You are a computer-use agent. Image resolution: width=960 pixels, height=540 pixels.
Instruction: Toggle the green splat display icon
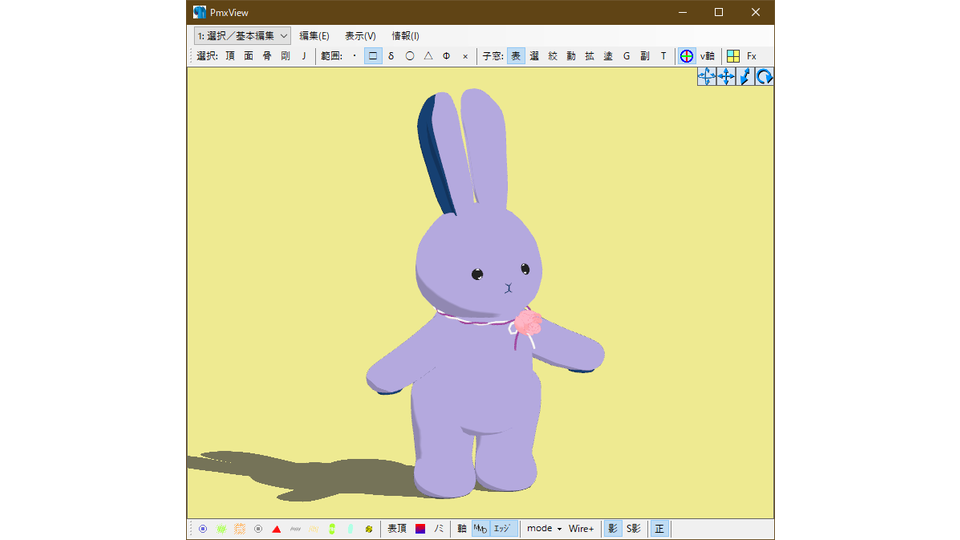tap(222, 529)
